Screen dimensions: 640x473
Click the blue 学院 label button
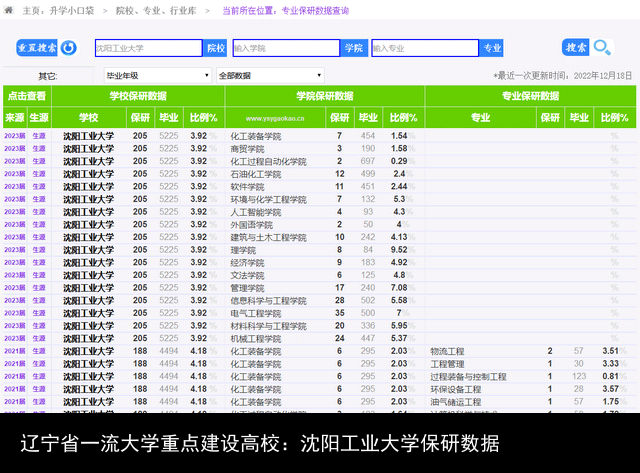(354, 48)
